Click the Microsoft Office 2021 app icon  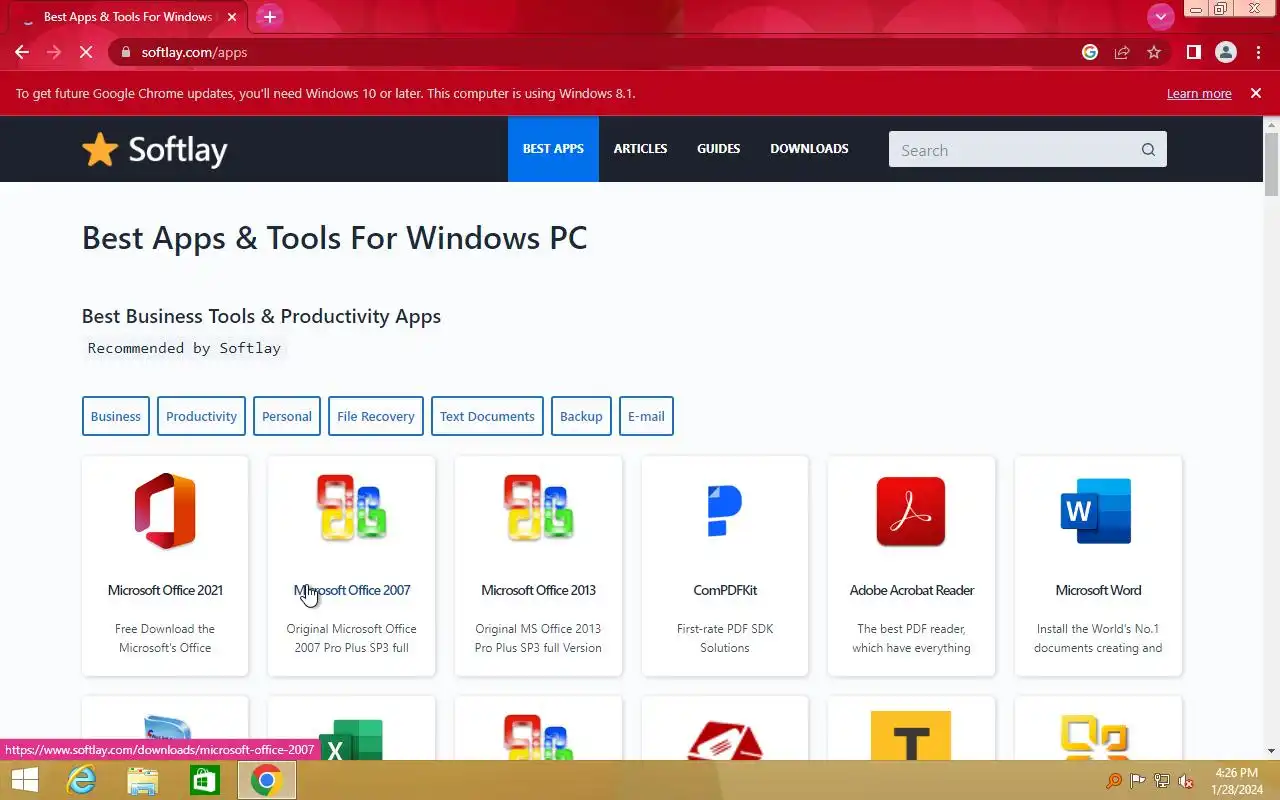coord(165,511)
